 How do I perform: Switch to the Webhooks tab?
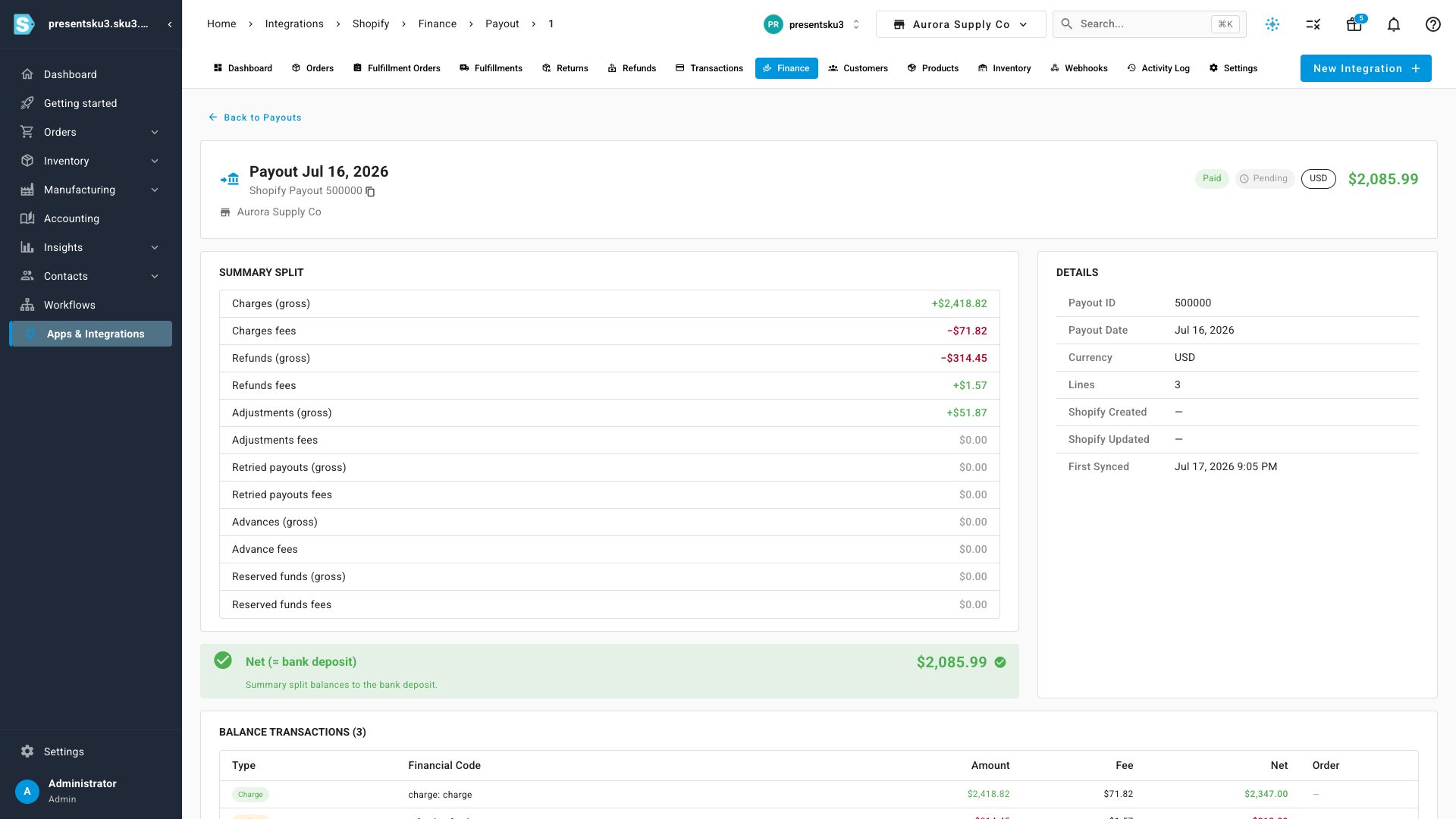click(x=1078, y=68)
